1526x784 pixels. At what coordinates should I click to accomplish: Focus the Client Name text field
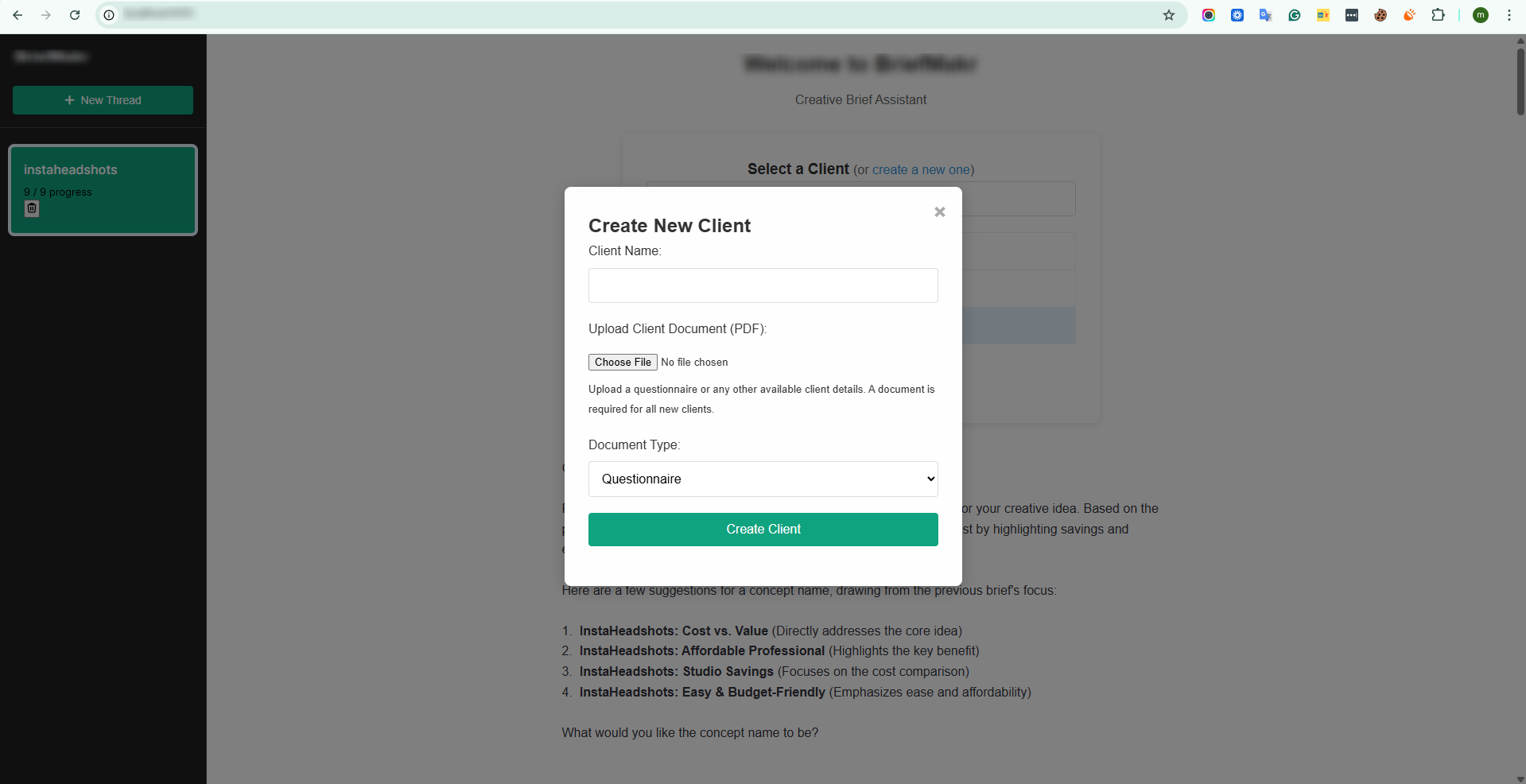[763, 285]
